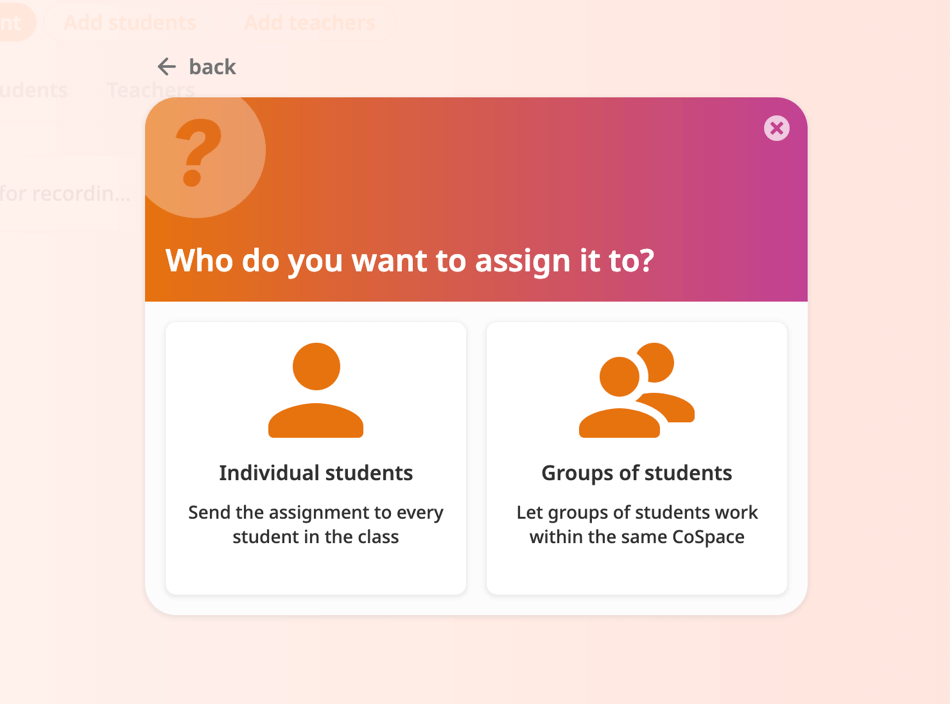This screenshot has width=950, height=704.
Task: Go back using the back link
Action: click(196, 67)
